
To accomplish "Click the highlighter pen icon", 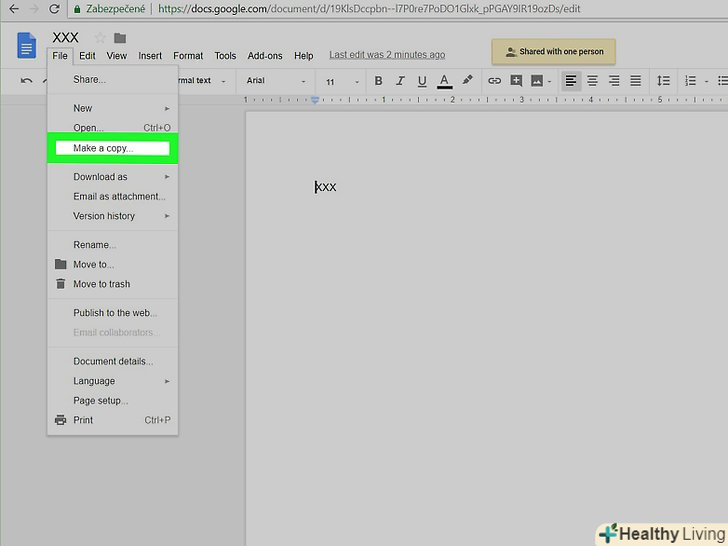I will 467,81.
